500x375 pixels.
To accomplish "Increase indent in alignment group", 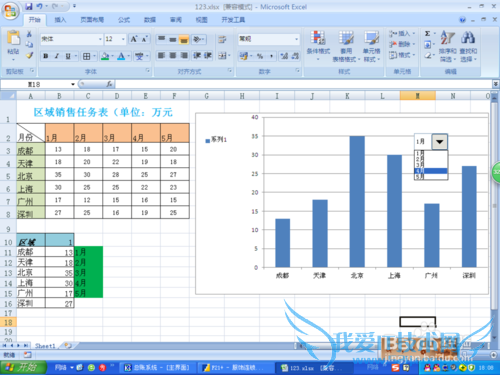I will (x=207, y=55).
